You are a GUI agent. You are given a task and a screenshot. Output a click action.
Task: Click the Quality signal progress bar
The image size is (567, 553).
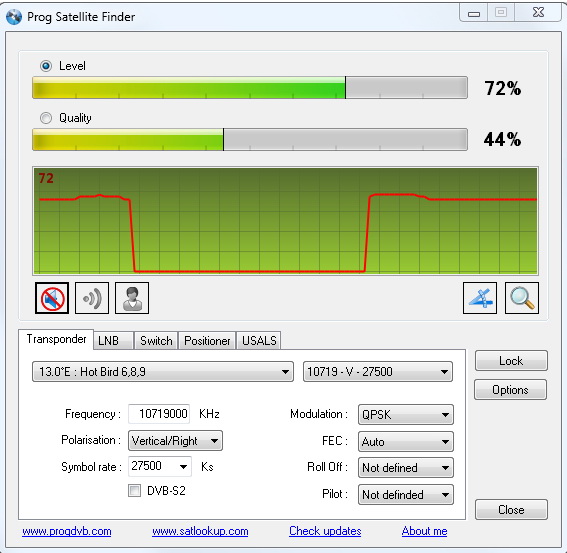point(250,139)
